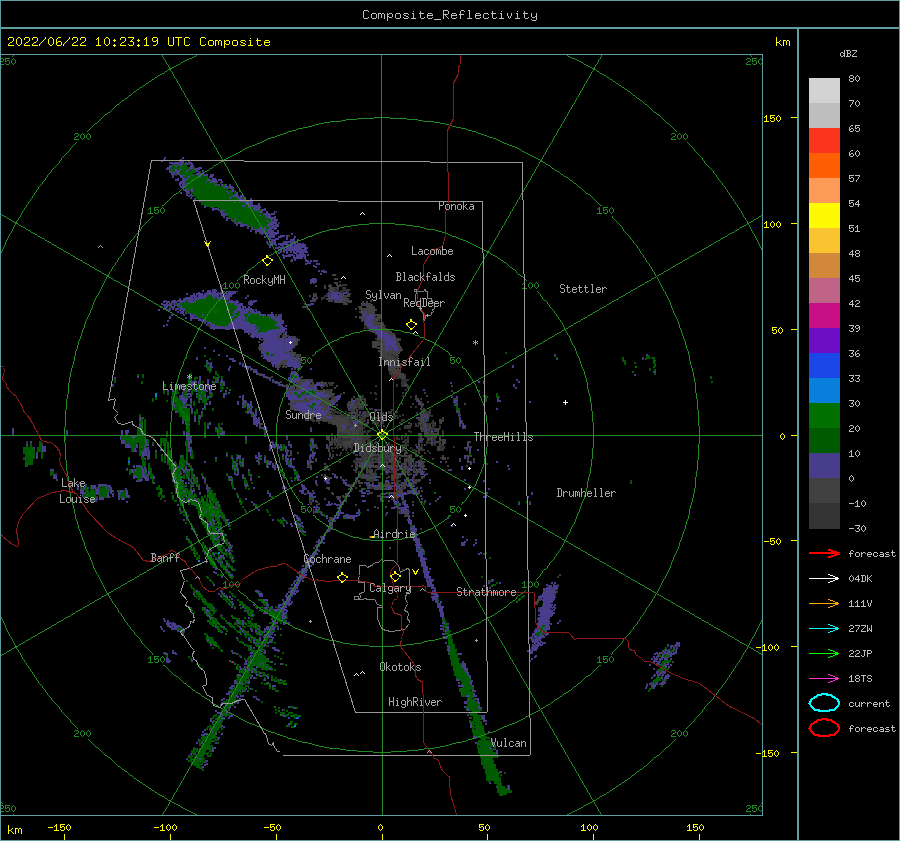Screen dimensions: 900x841
Task: Click the red swatch in dBZ legend
Action: point(824,141)
